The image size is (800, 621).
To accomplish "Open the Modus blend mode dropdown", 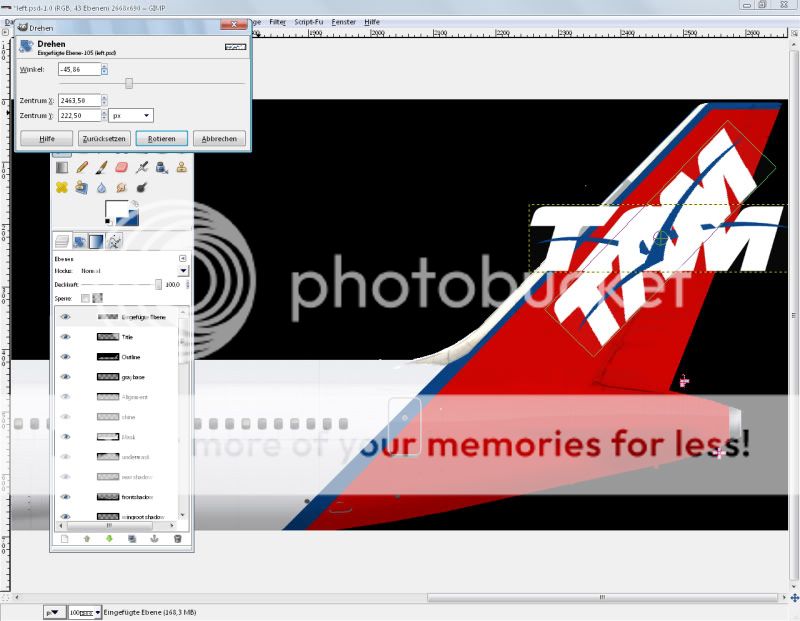I will click(x=183, y=271).
